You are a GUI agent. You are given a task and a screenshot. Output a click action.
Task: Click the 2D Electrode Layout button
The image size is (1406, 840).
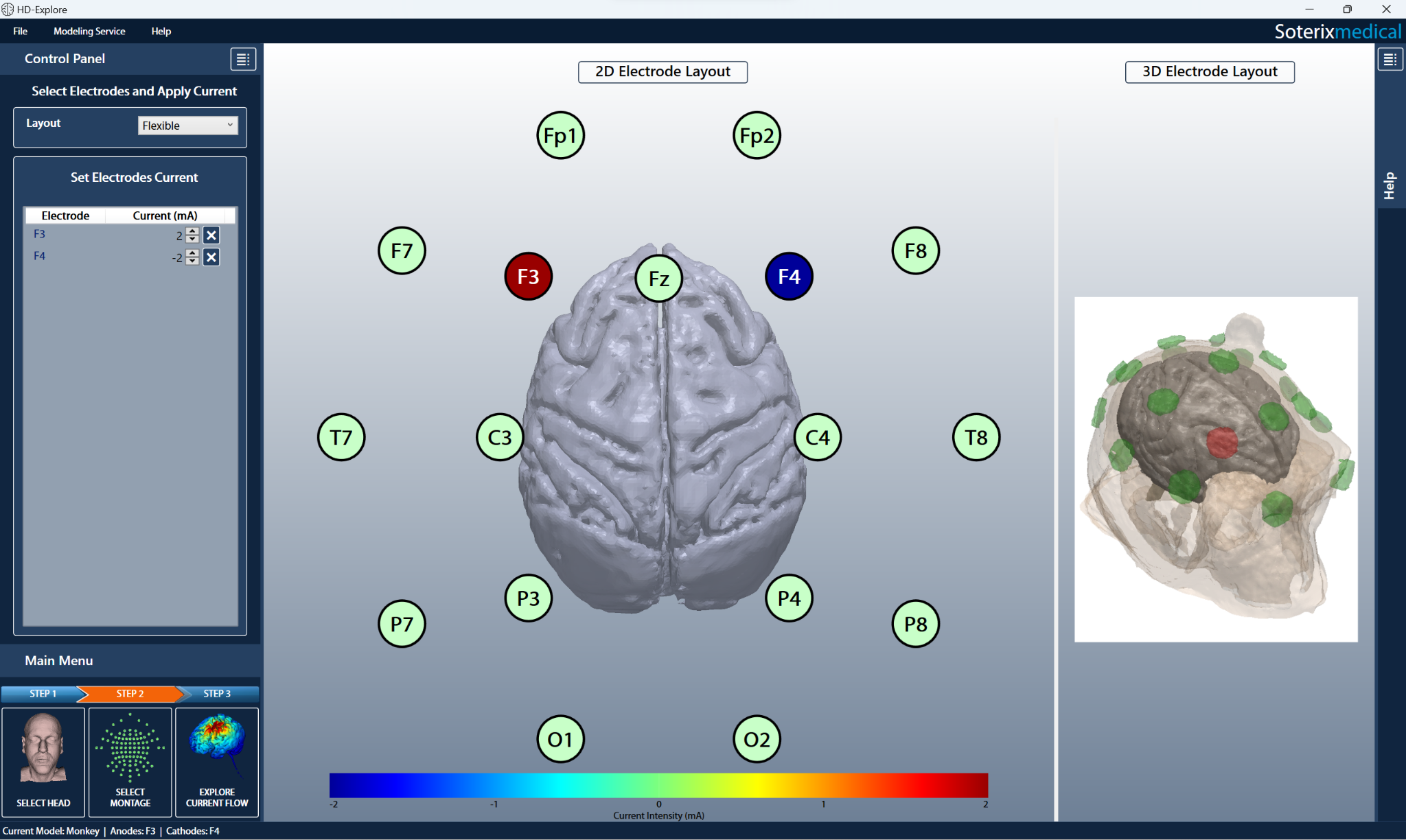click(662, 72)
